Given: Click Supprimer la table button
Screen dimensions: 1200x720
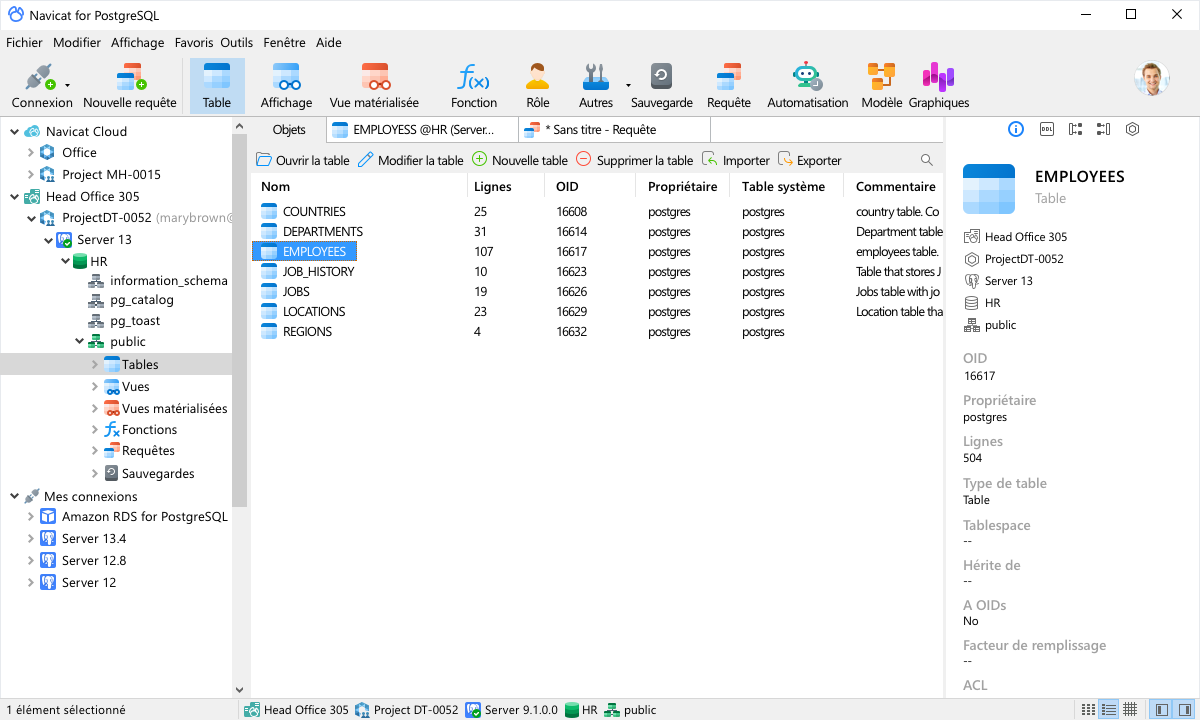Looking at the screenshot, I should tap(634, 160).
